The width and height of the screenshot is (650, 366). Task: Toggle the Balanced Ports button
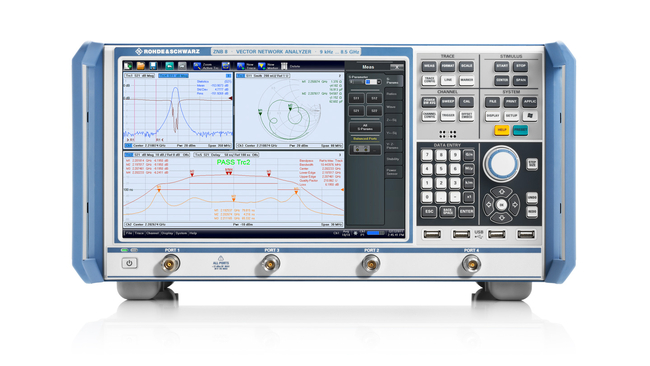click(365, 149)
